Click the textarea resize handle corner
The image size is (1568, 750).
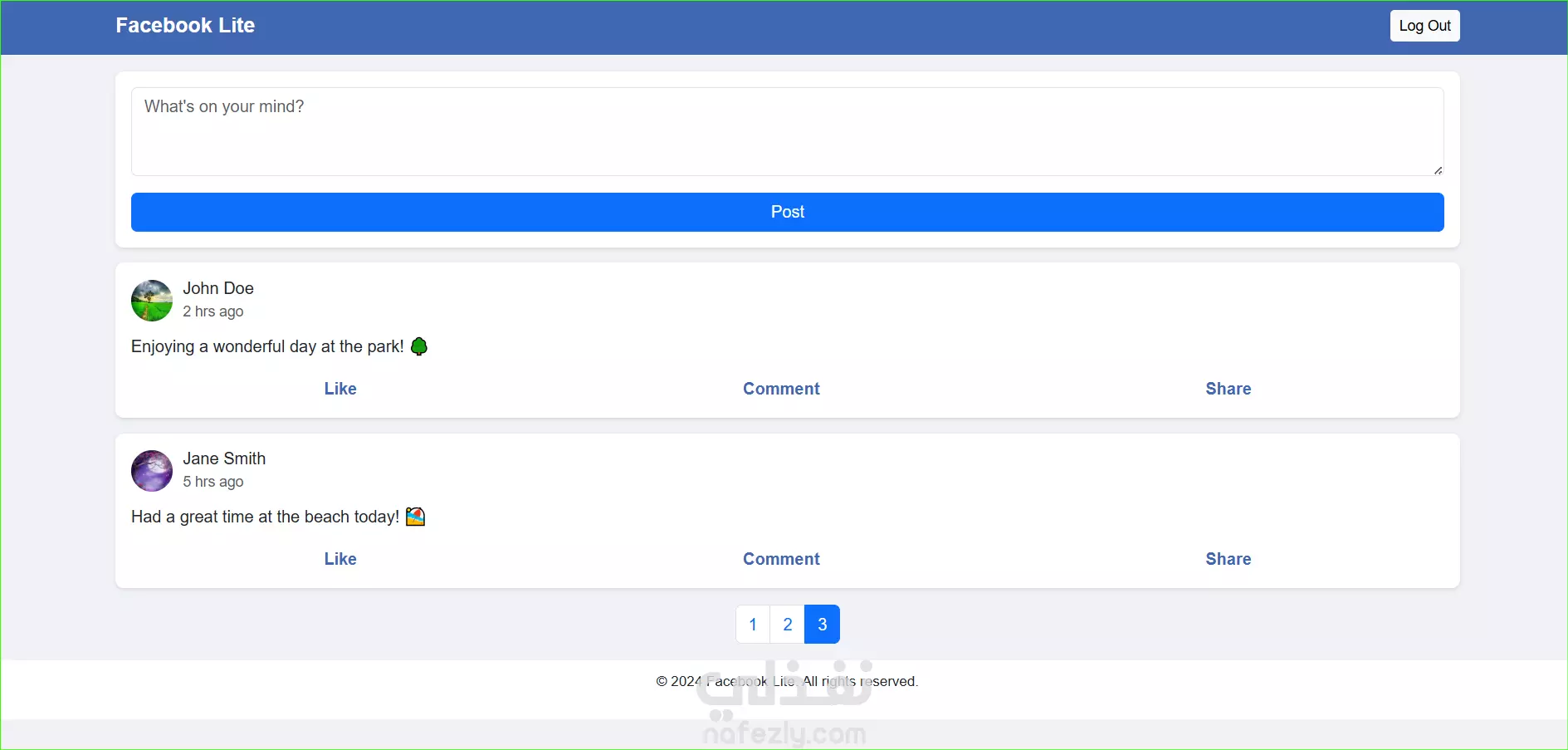[x=1438, y=170]
